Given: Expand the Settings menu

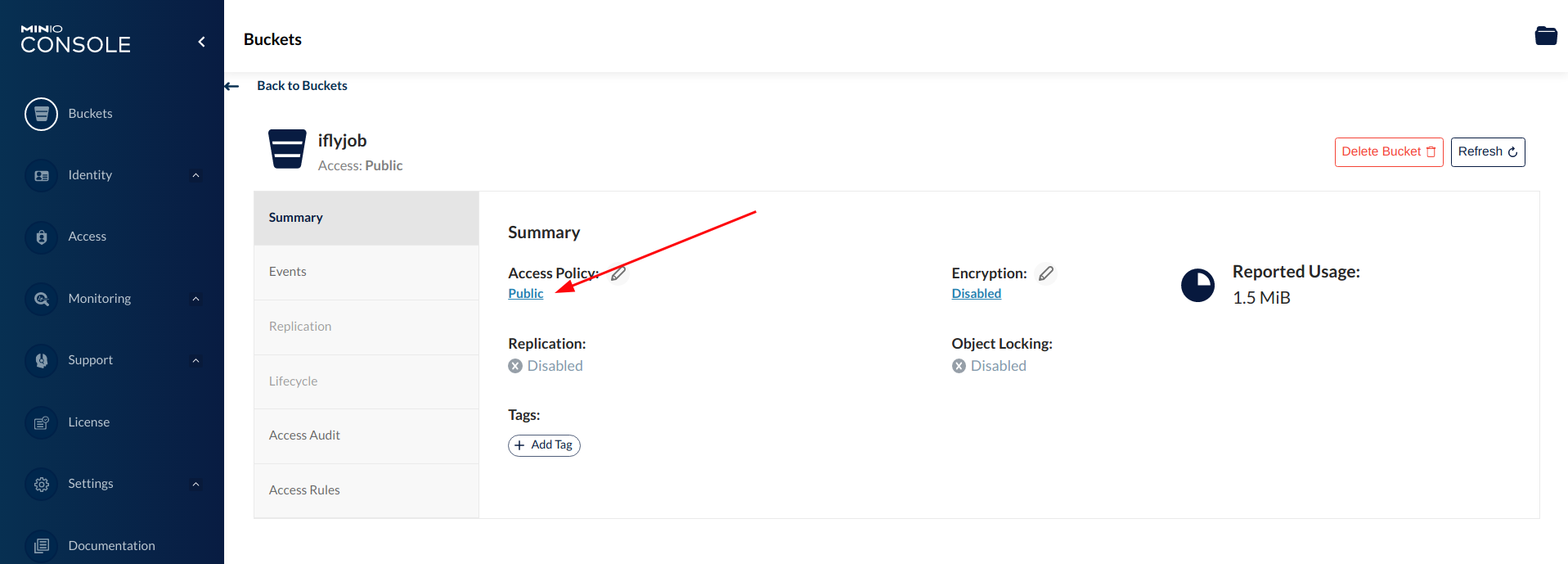Looking at the screenshot, I should pyautogui.click(x=195, y=484).
